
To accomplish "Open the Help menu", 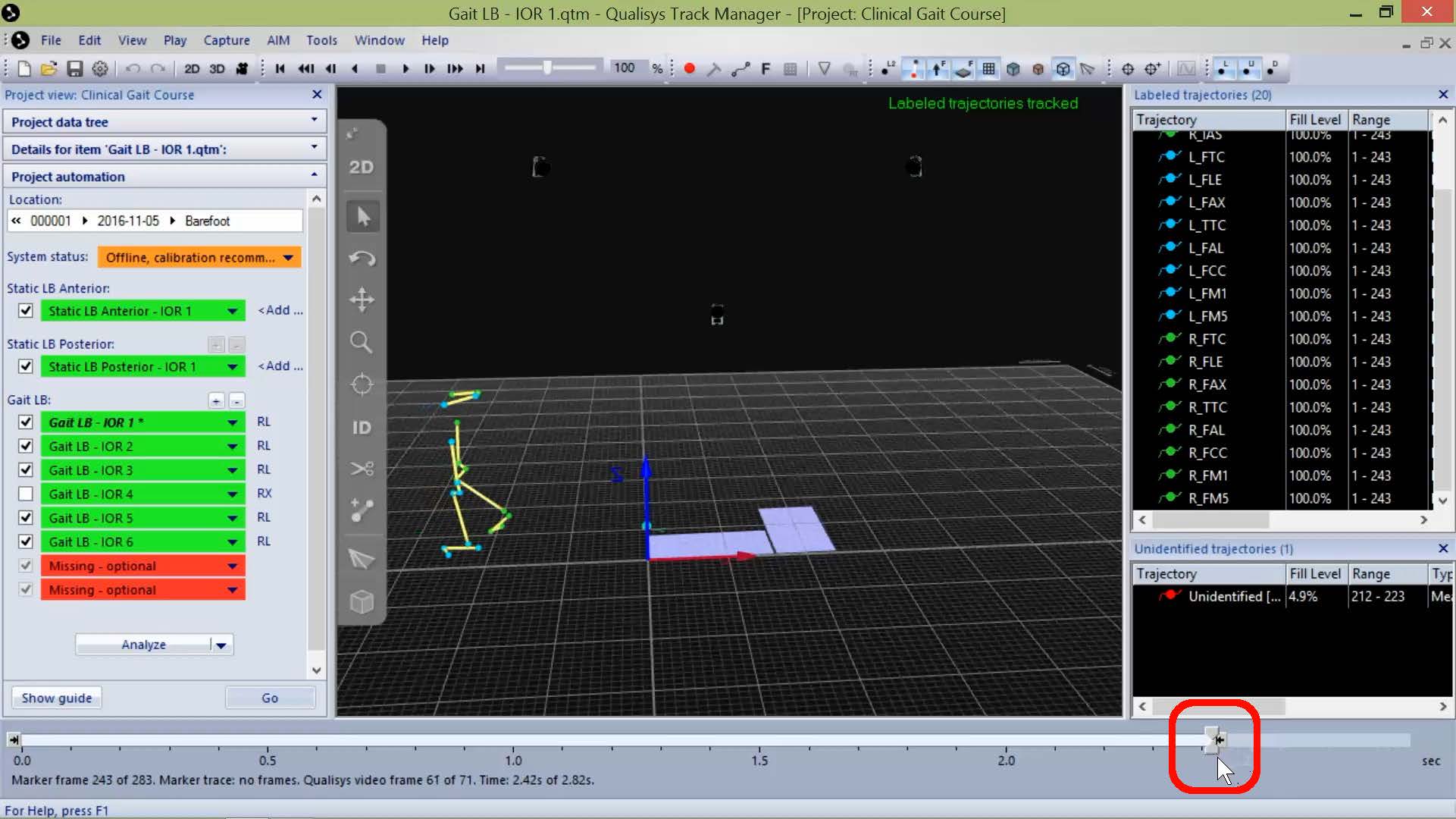I will (x=435, y=40).
